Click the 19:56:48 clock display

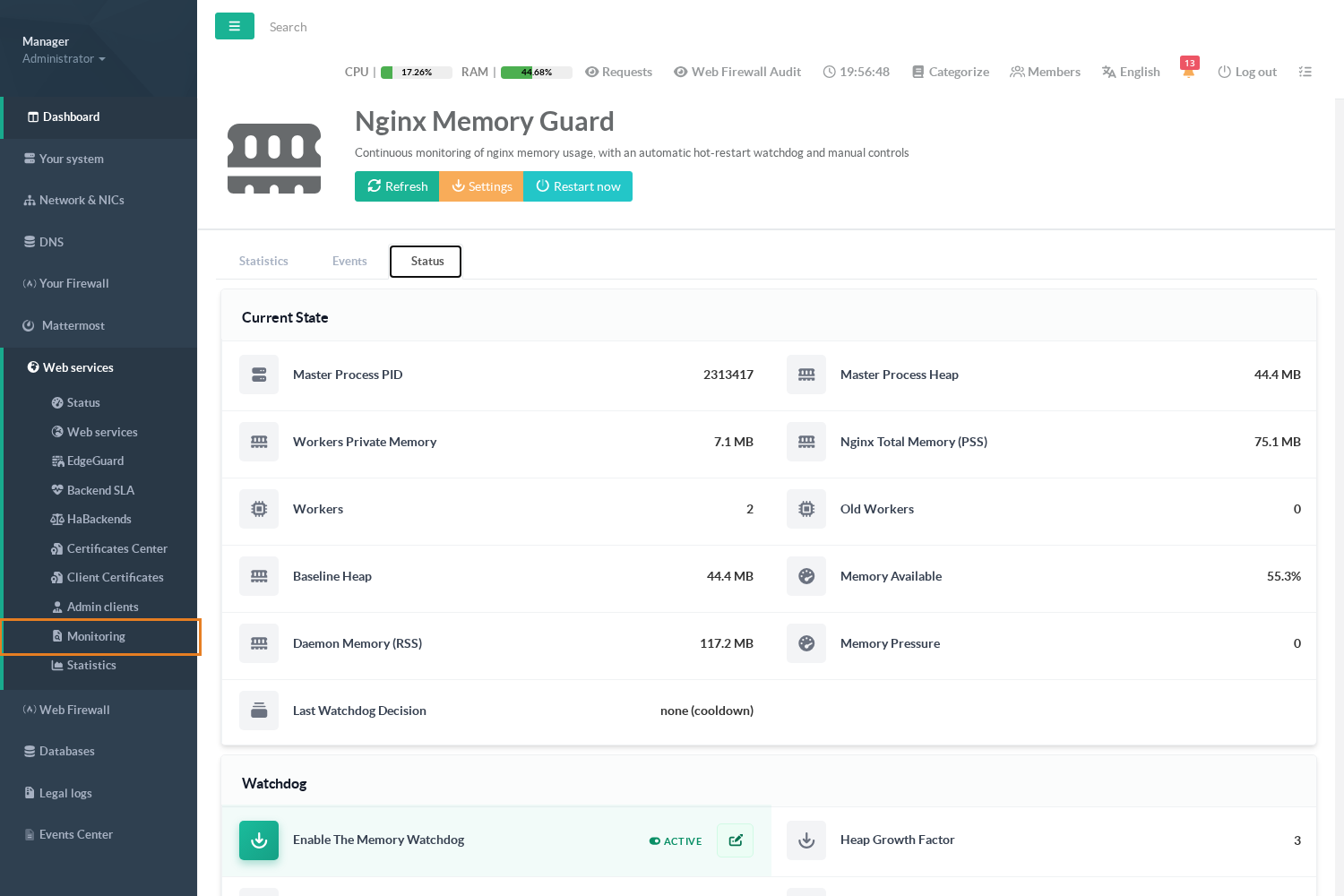(857, 72)
